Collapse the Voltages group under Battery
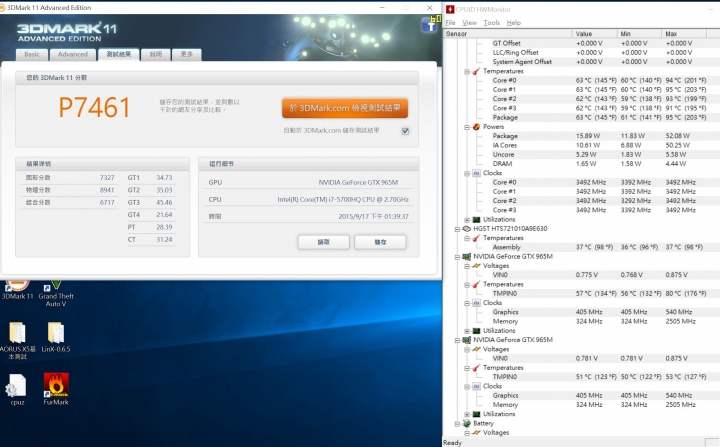This screenshot has height=447, width=720. tap(467, 433)
